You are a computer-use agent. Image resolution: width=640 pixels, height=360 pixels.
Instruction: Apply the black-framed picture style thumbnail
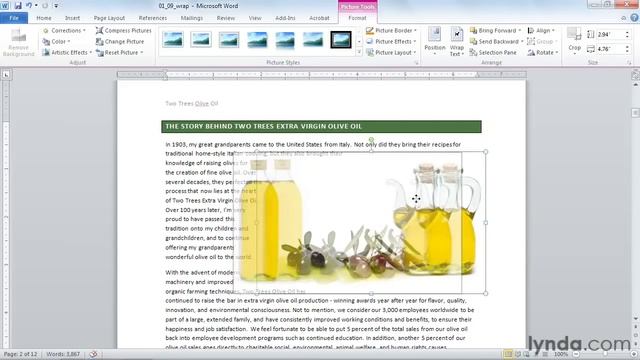point(341,40)
